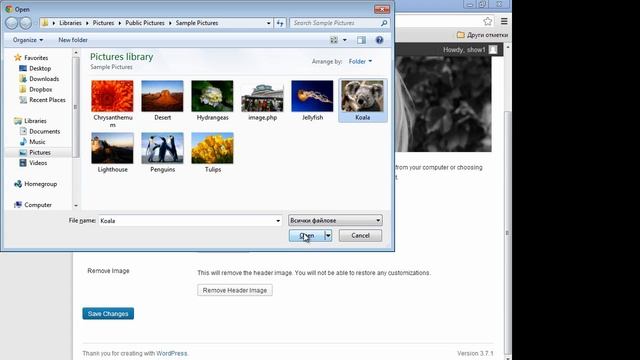This screenshot has height=360, width=640.
Task: Click the Open button
Action: [x=307, y=236]
